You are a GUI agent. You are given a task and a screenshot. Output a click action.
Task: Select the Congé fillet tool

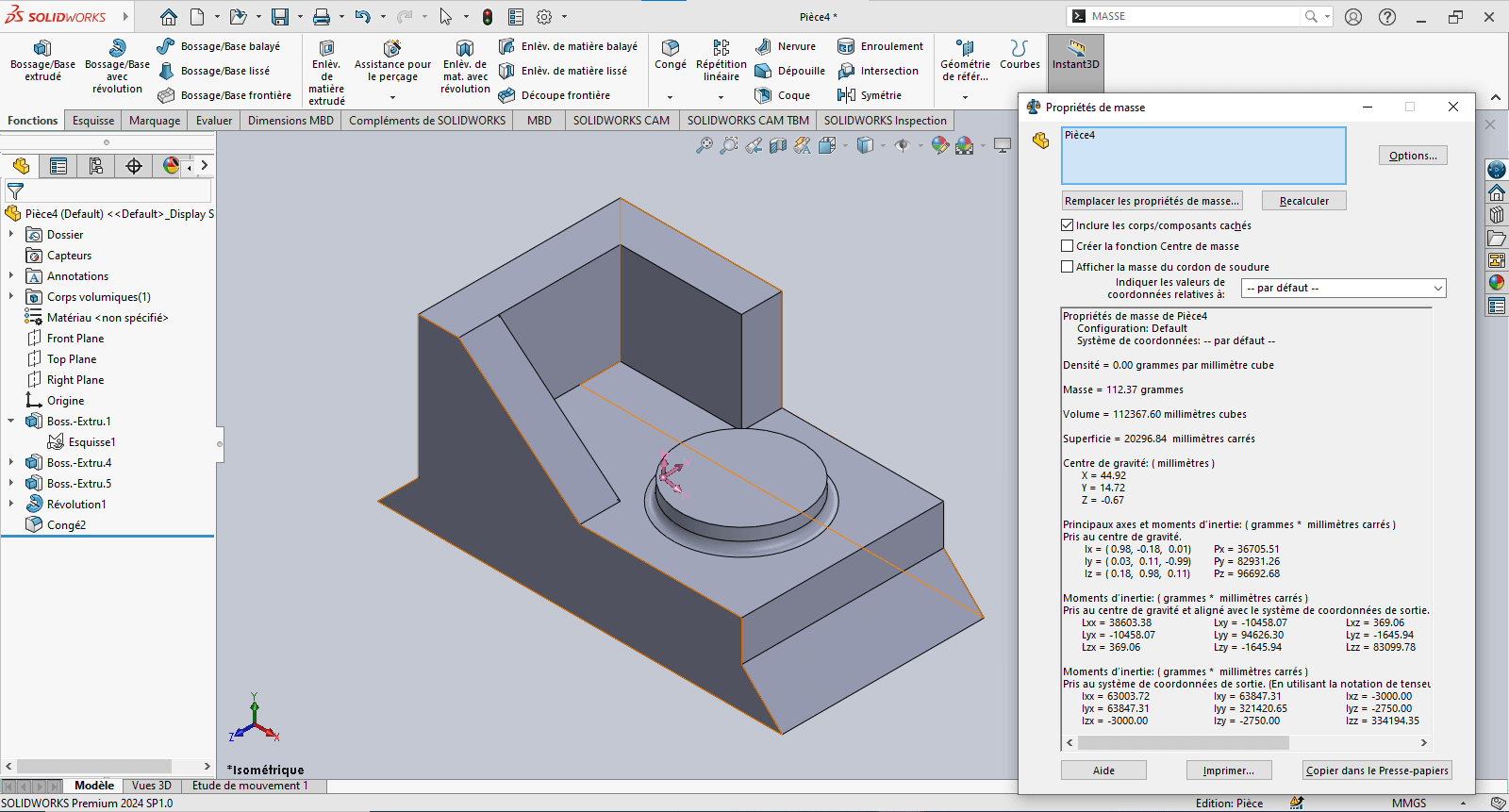[x=671, y=49]
